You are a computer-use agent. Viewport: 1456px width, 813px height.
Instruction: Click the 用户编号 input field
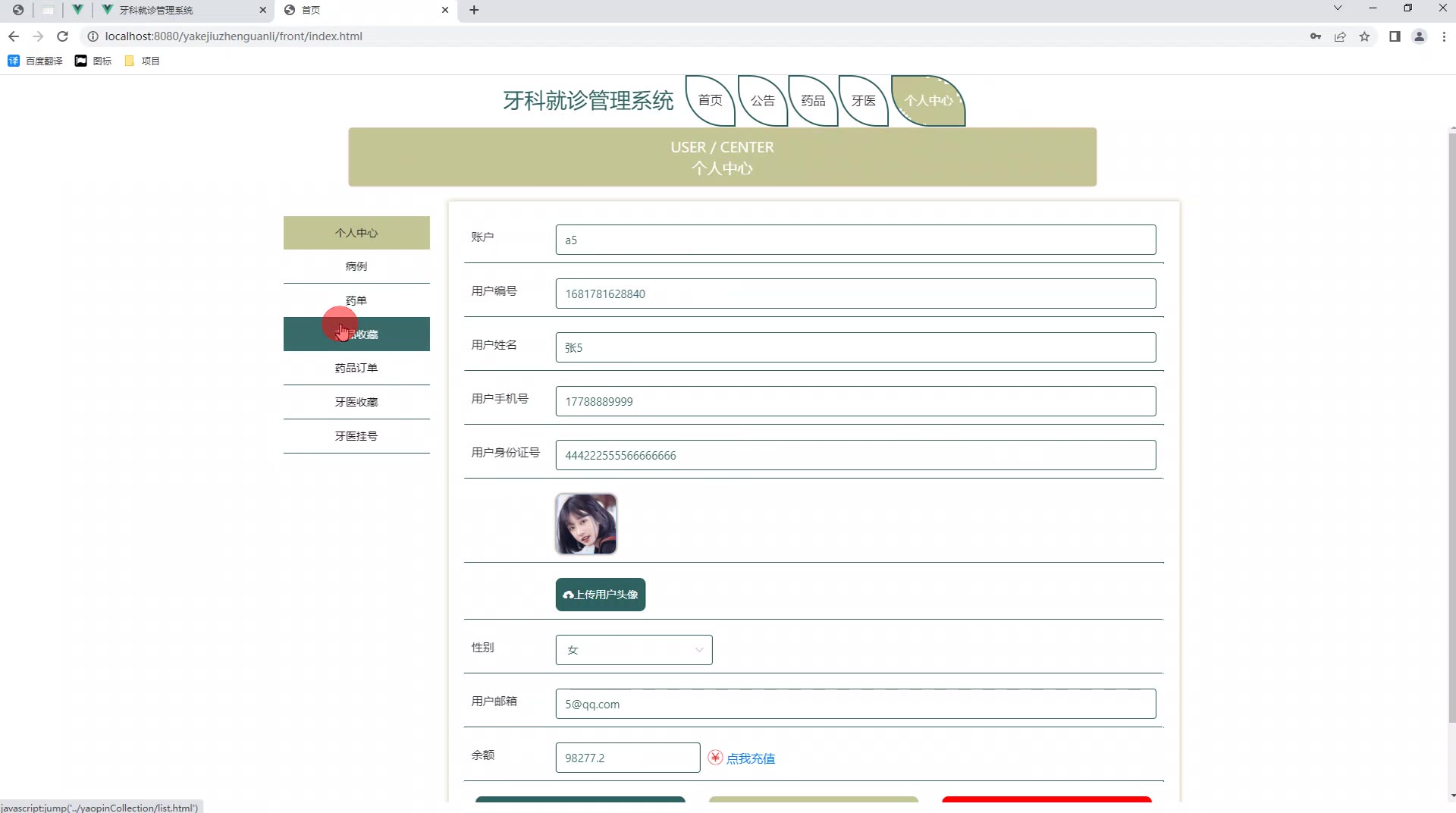pyautogui.click(x=855, y=293)
